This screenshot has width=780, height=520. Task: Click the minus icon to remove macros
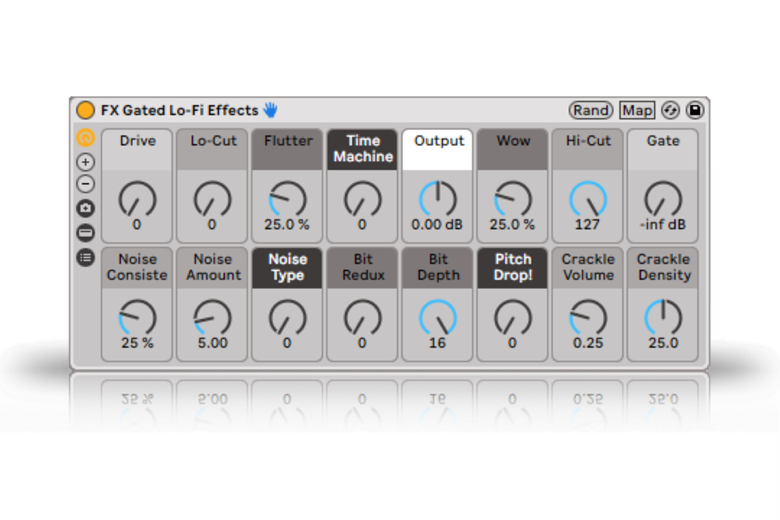coord(86,184)
